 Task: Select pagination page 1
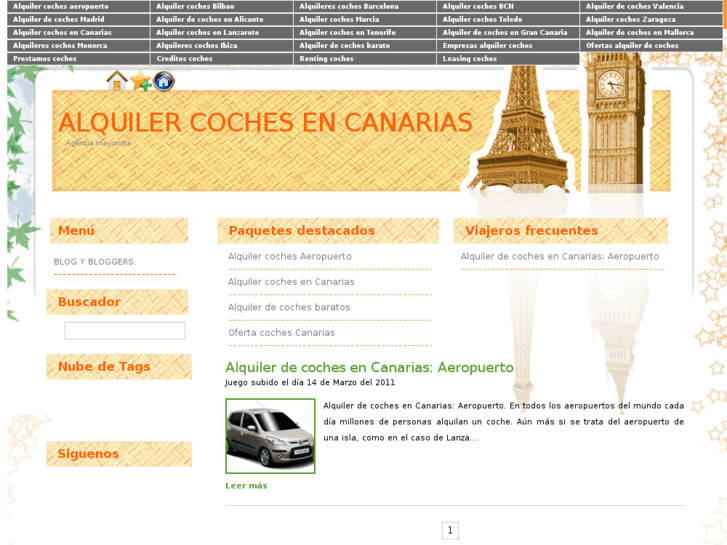click(x=450, y=530)
